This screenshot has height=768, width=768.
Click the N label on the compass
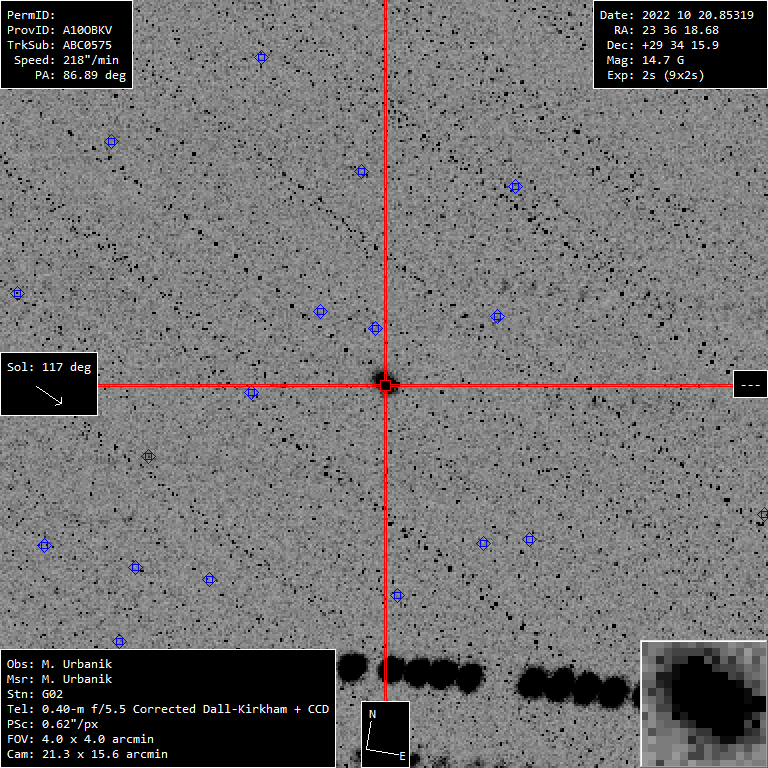click(x=372, y=715)
